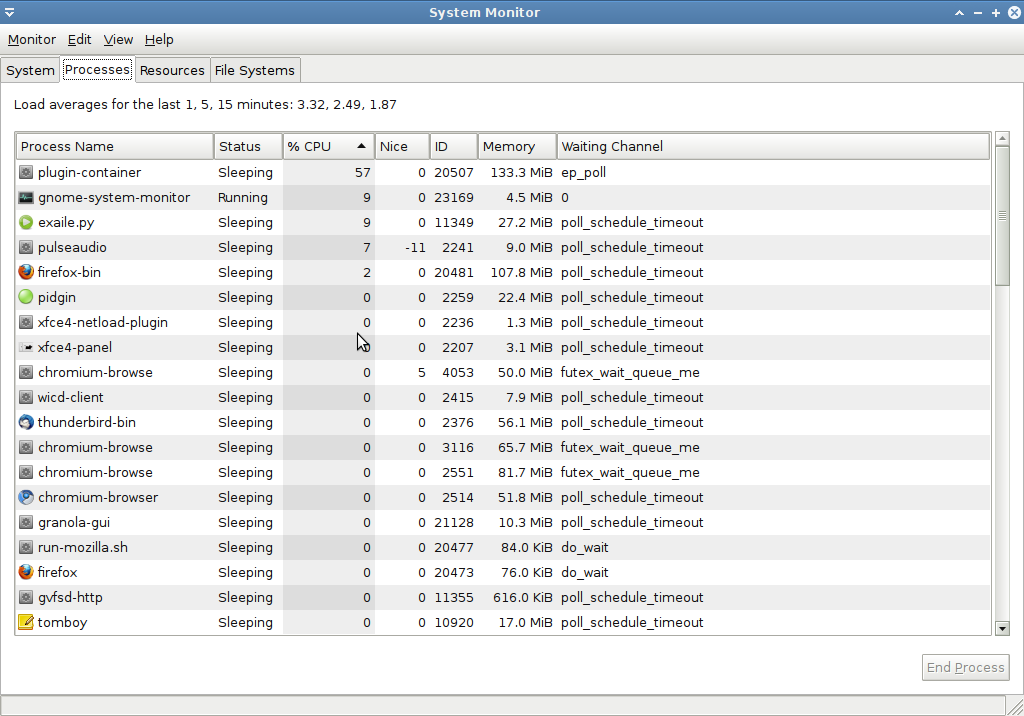This screenshot has width=1024, height=716.
Task: Select the firefox-bin process name
Action: pos(69,272)
